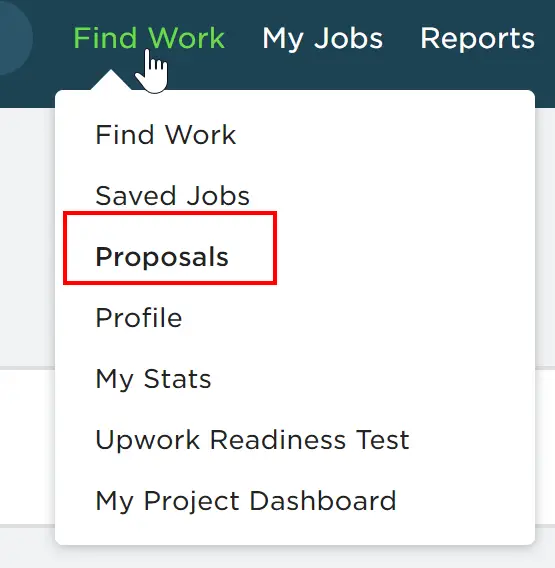This screenshot has width=555, height=568.
Task: Choose My Project Dashboard menu item
Action: tap(246, 502)
